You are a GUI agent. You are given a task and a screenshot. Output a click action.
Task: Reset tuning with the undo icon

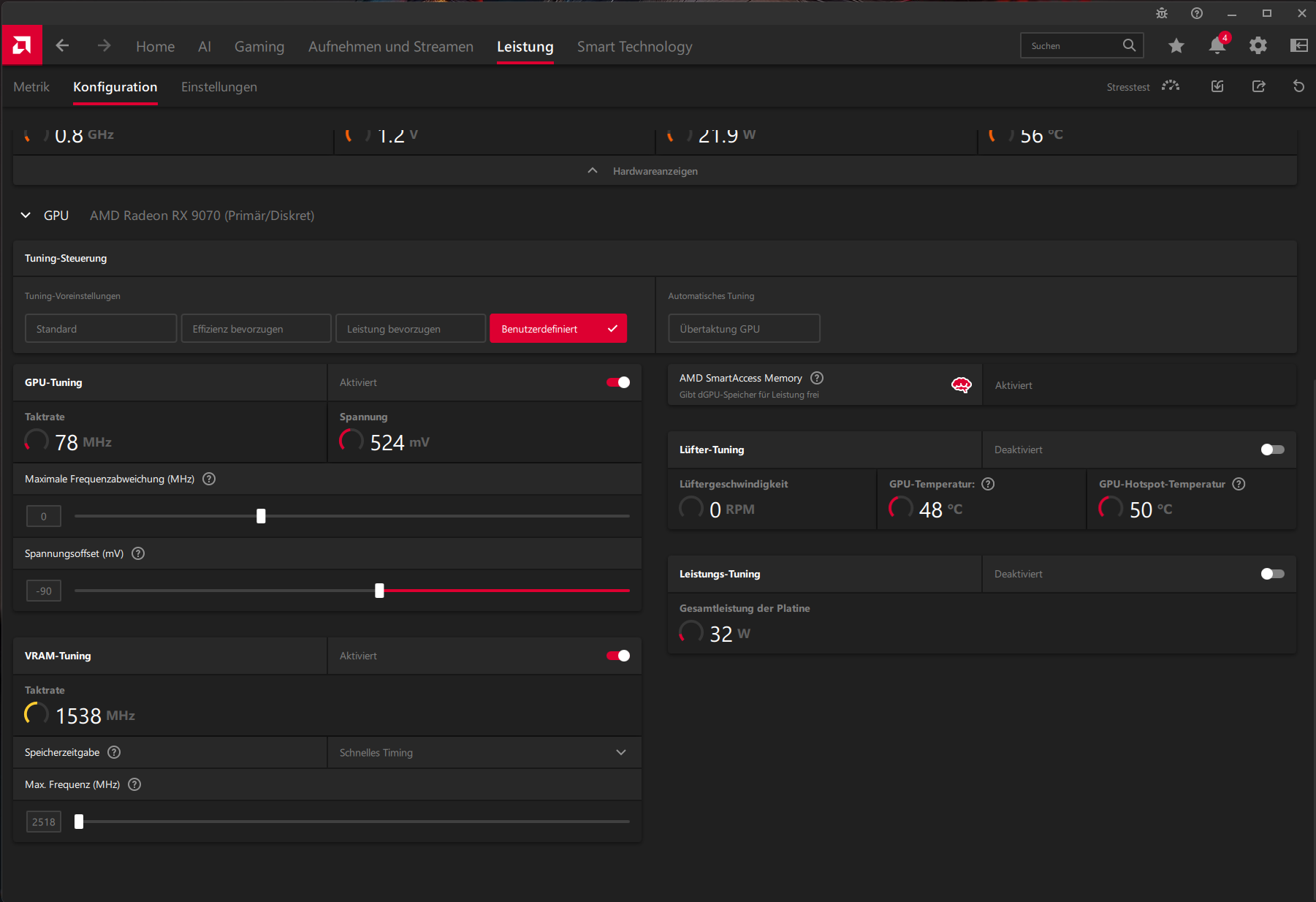[x=1298, y=86]
